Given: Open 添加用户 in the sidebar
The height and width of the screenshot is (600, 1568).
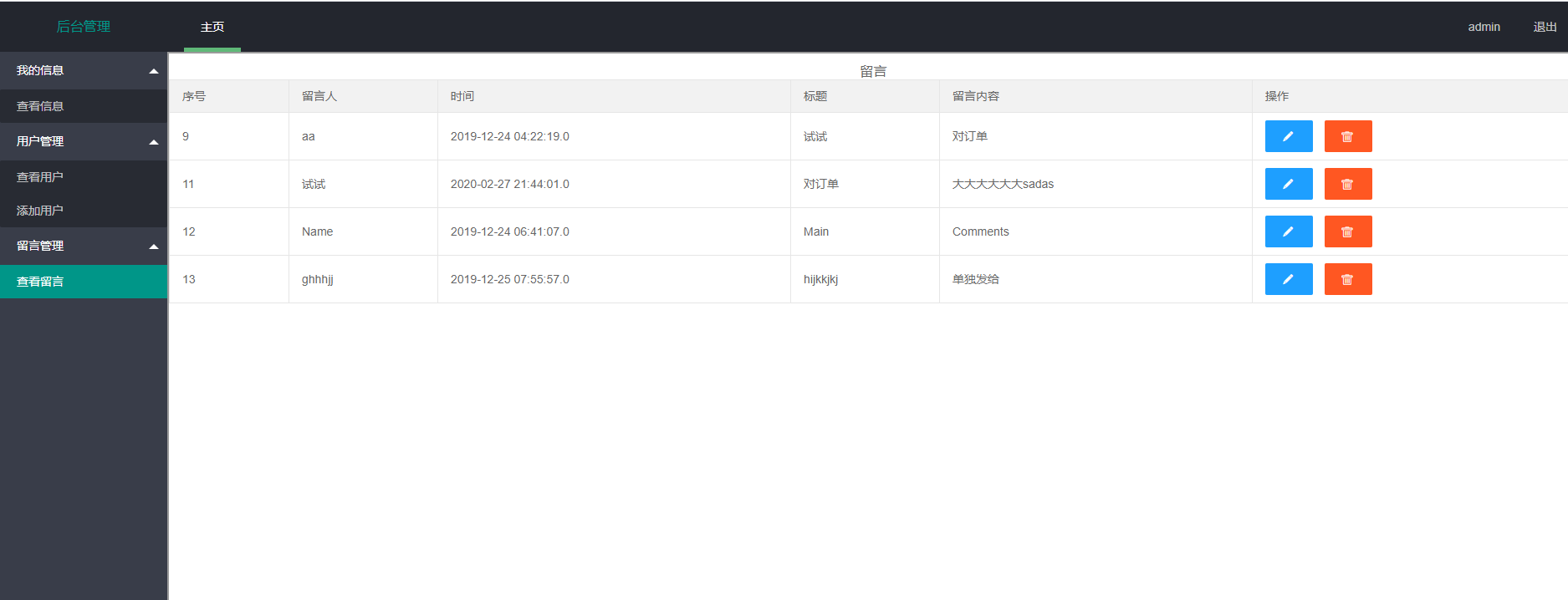Looking at the screenshot, I should 84,211.
